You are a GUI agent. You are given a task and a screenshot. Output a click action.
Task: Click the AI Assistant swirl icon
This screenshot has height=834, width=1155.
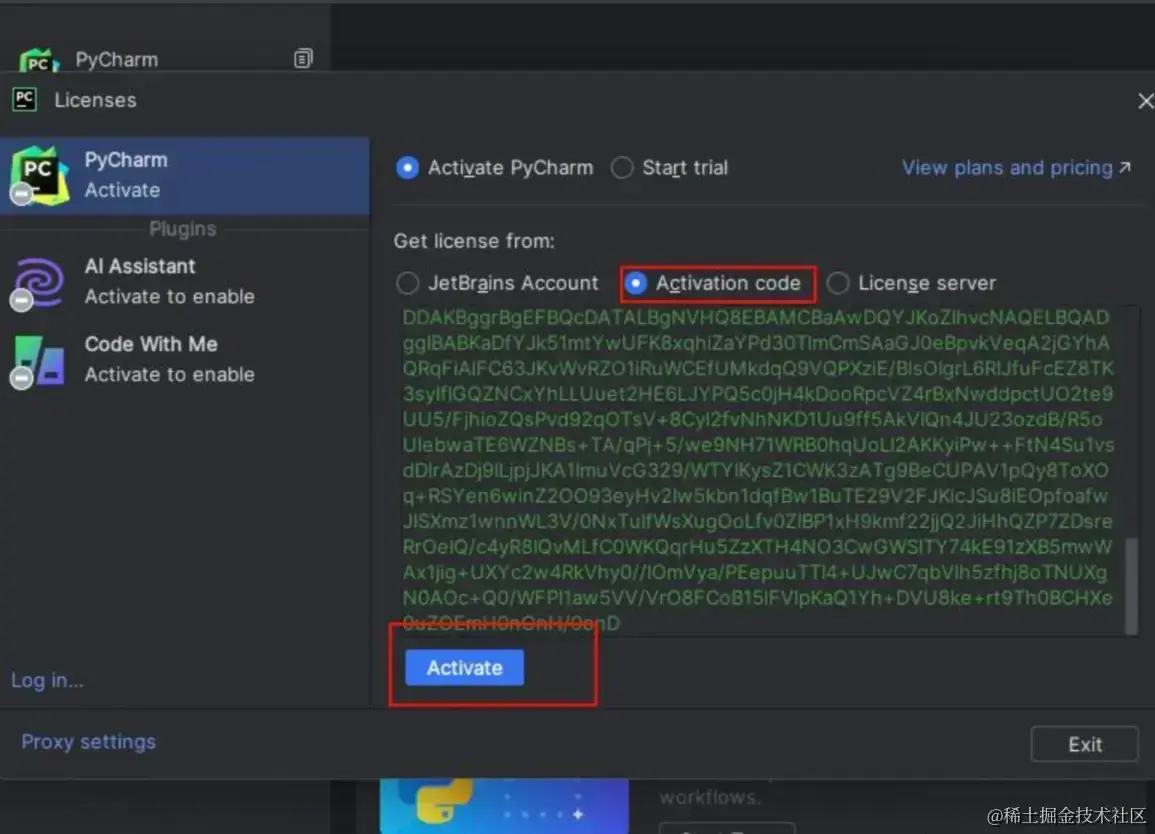38,283
